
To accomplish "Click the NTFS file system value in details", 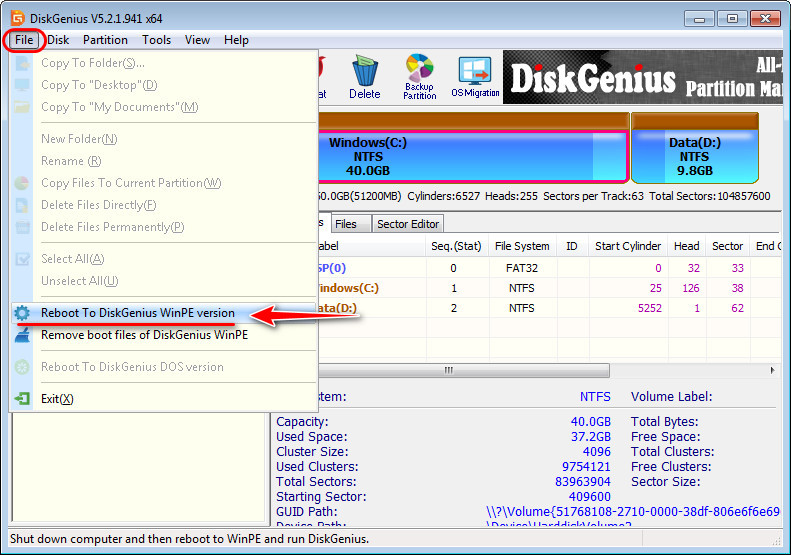I will pos(595,397).
